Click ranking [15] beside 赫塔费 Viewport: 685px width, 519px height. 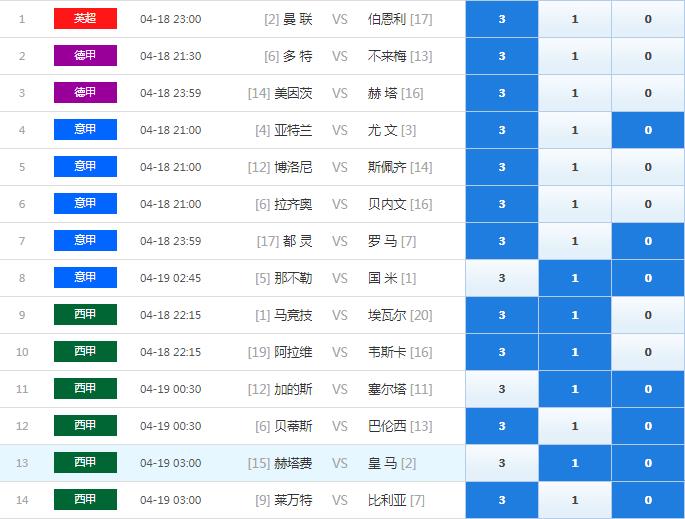pos(259,463)
